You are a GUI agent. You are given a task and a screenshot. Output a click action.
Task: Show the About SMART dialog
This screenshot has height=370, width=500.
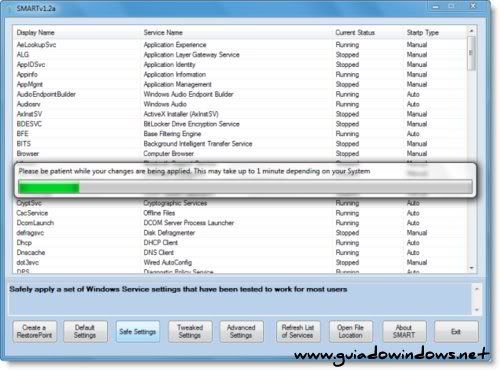(404, 332)
